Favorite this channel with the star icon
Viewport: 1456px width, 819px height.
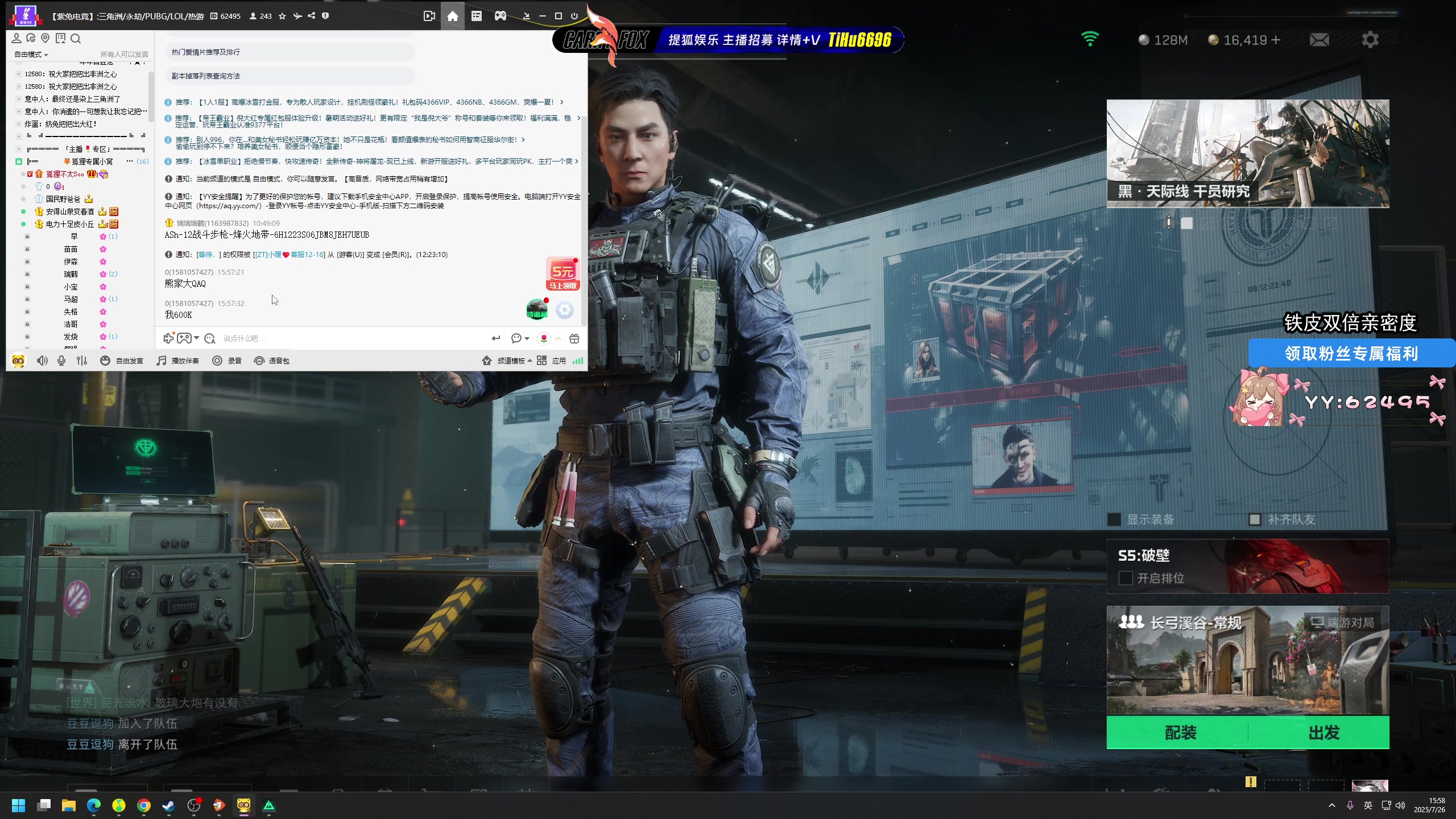282,16
